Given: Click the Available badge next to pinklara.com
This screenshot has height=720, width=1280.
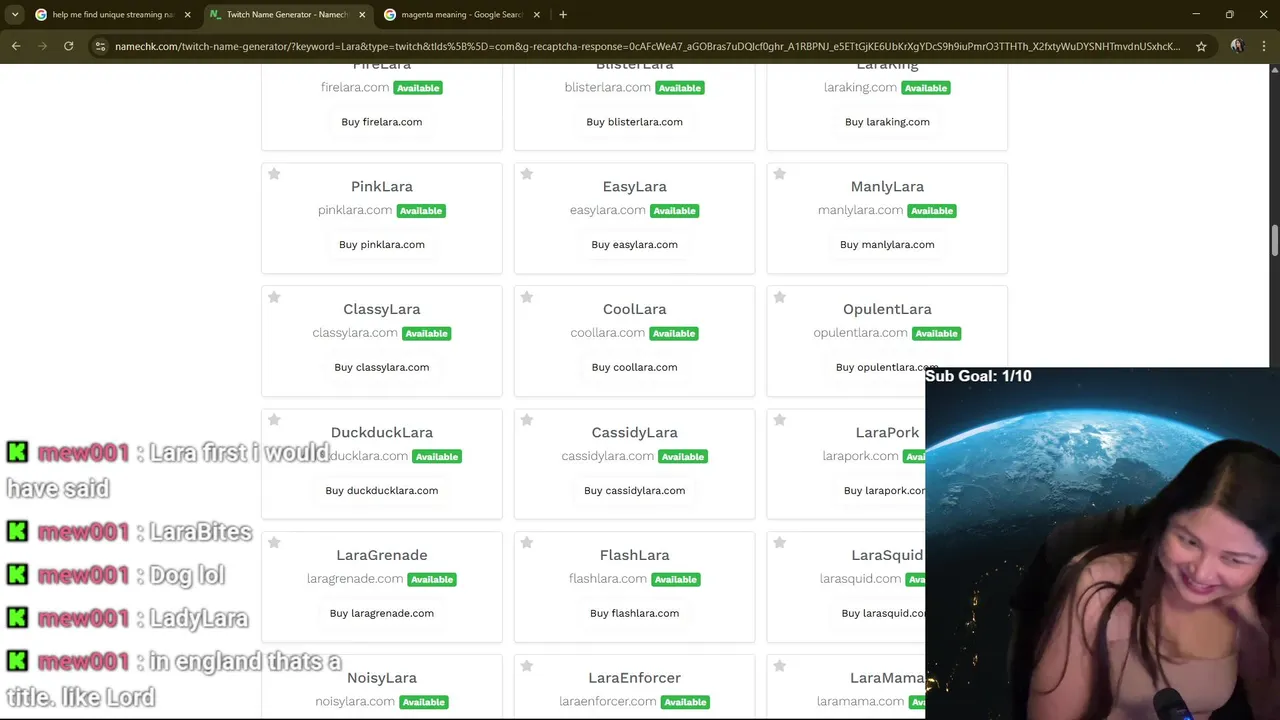Looking at the screenshot, I should pyautogui.click(x=421, y=211).
